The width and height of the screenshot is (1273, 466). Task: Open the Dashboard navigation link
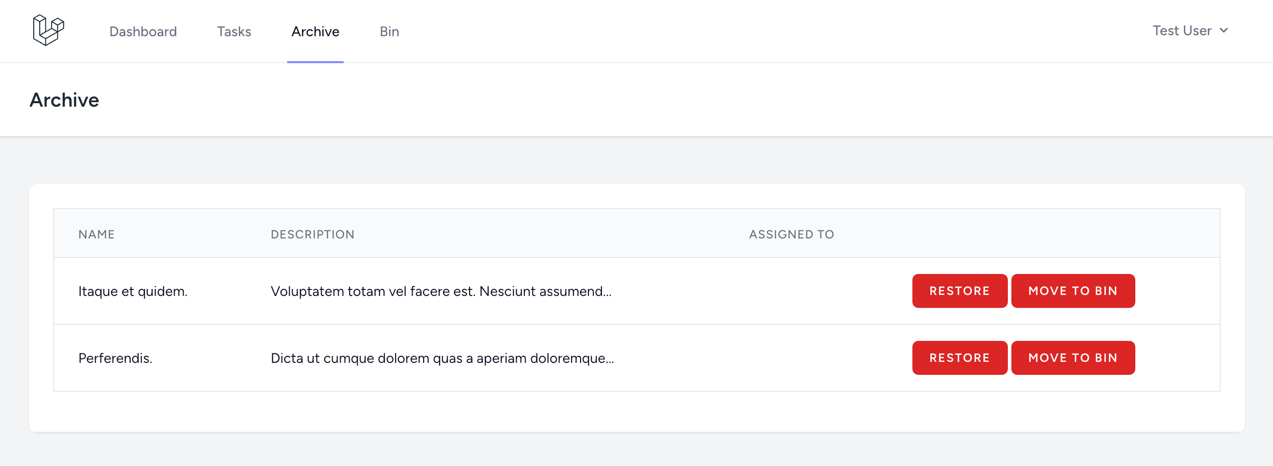tap(143, 32)
